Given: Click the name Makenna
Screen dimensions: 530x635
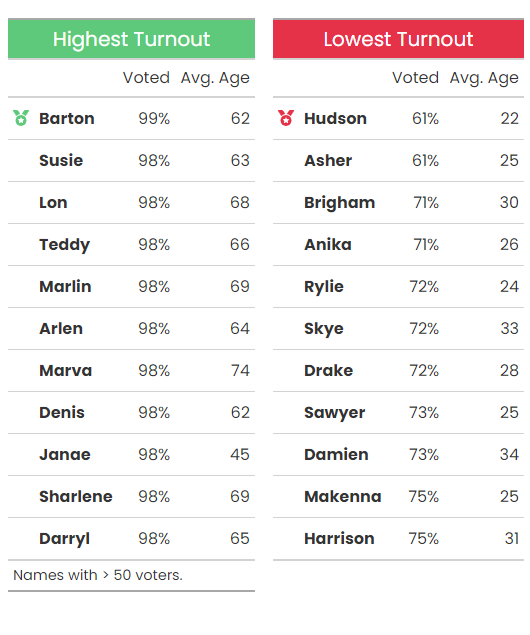Looking at the screenshot, I should click(x=343, y=496).
